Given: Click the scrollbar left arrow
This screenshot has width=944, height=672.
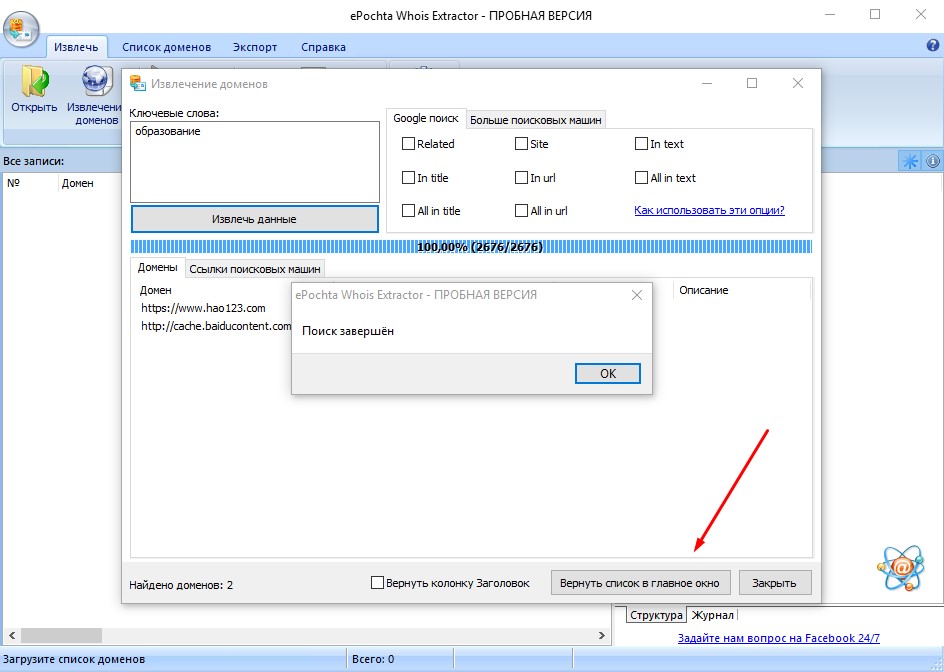Looking at the screenshot, I should pos(10,635).
